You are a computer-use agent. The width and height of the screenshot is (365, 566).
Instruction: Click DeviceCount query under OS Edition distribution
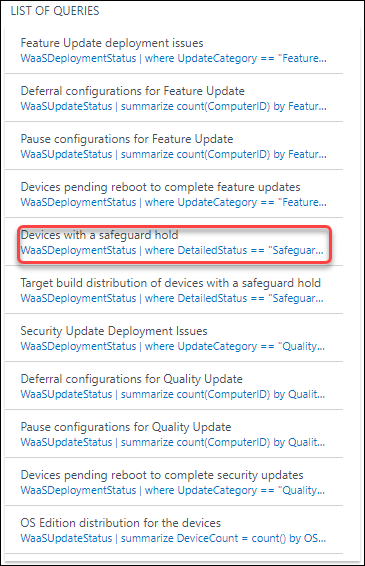[173, 538]
